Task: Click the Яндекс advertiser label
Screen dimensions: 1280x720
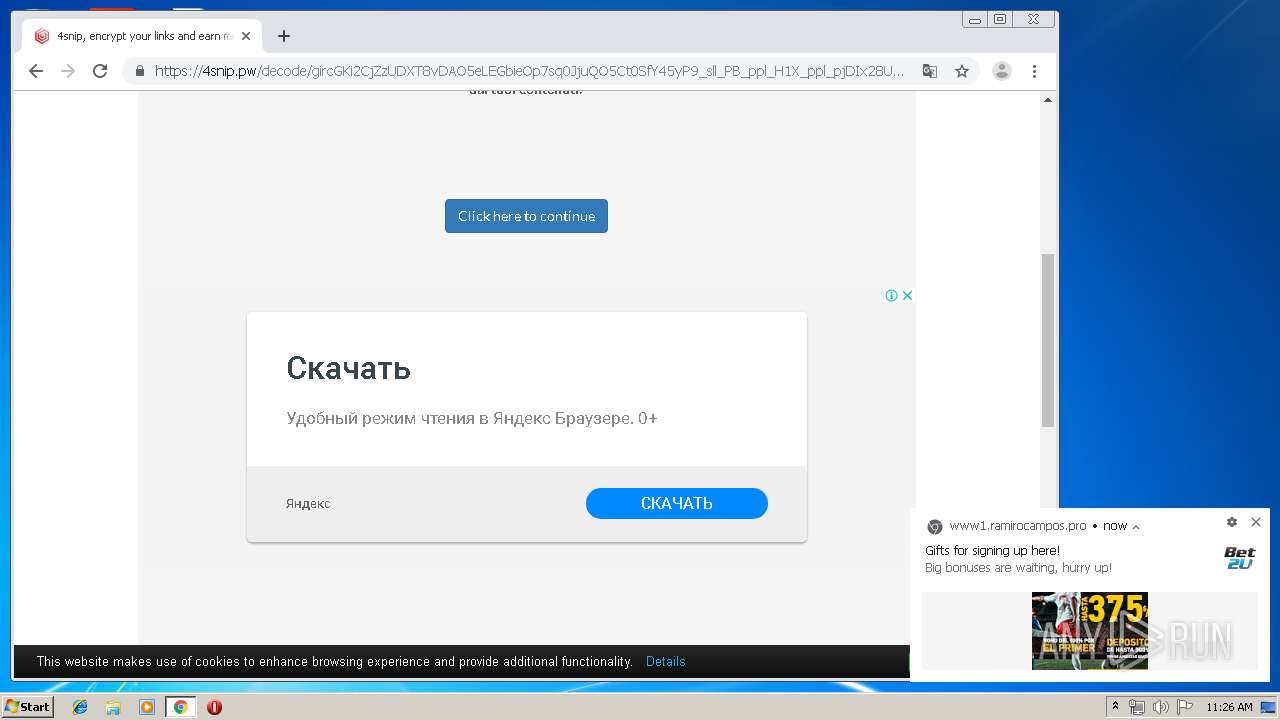Action: (x=308, y=504)
